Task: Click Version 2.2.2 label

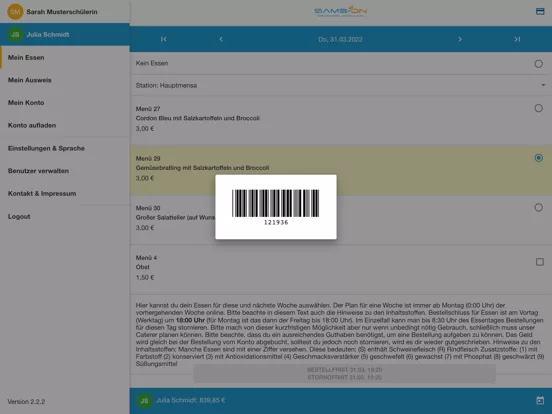Action: (26, 402)
